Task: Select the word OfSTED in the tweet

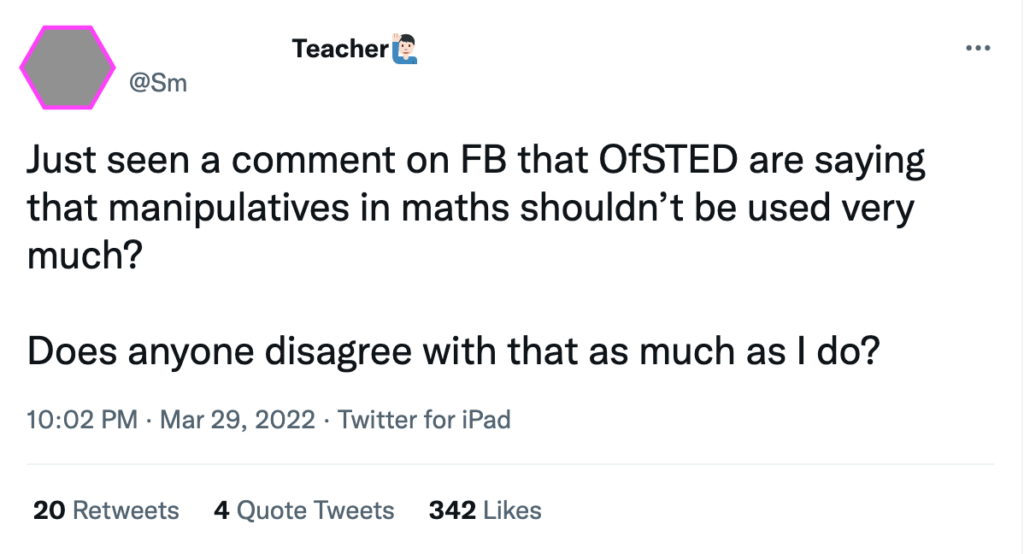Action: point(668,159)
